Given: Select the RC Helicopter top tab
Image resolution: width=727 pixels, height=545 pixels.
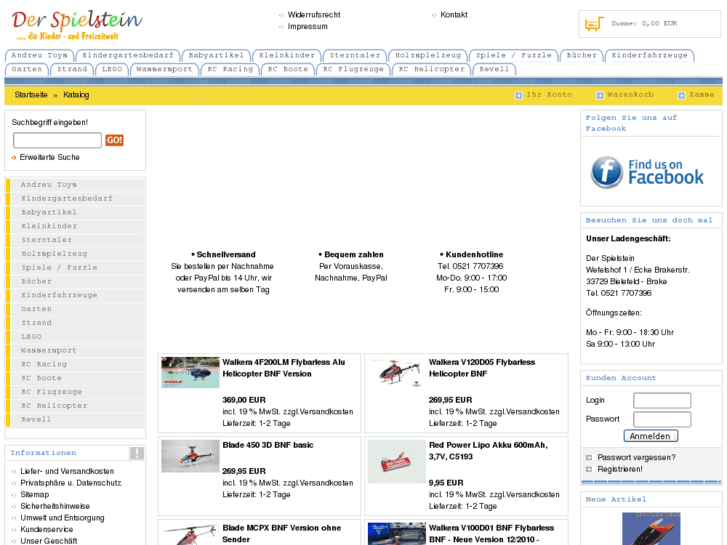Looking at the screenshot, I should 432,69.
